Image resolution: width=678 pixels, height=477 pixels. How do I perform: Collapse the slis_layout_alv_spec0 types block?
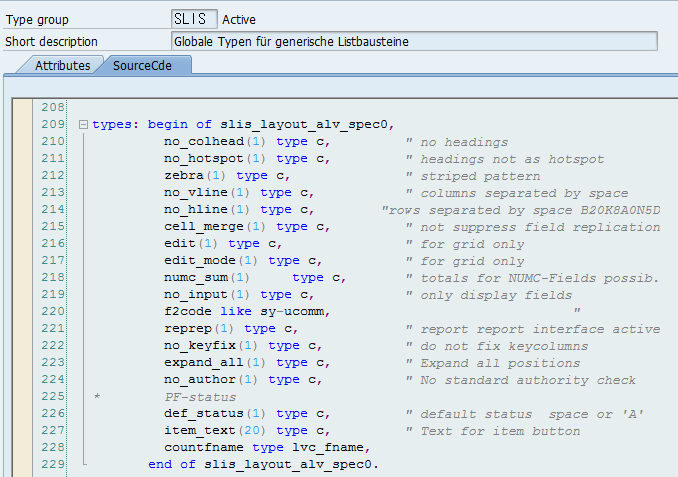82,125
